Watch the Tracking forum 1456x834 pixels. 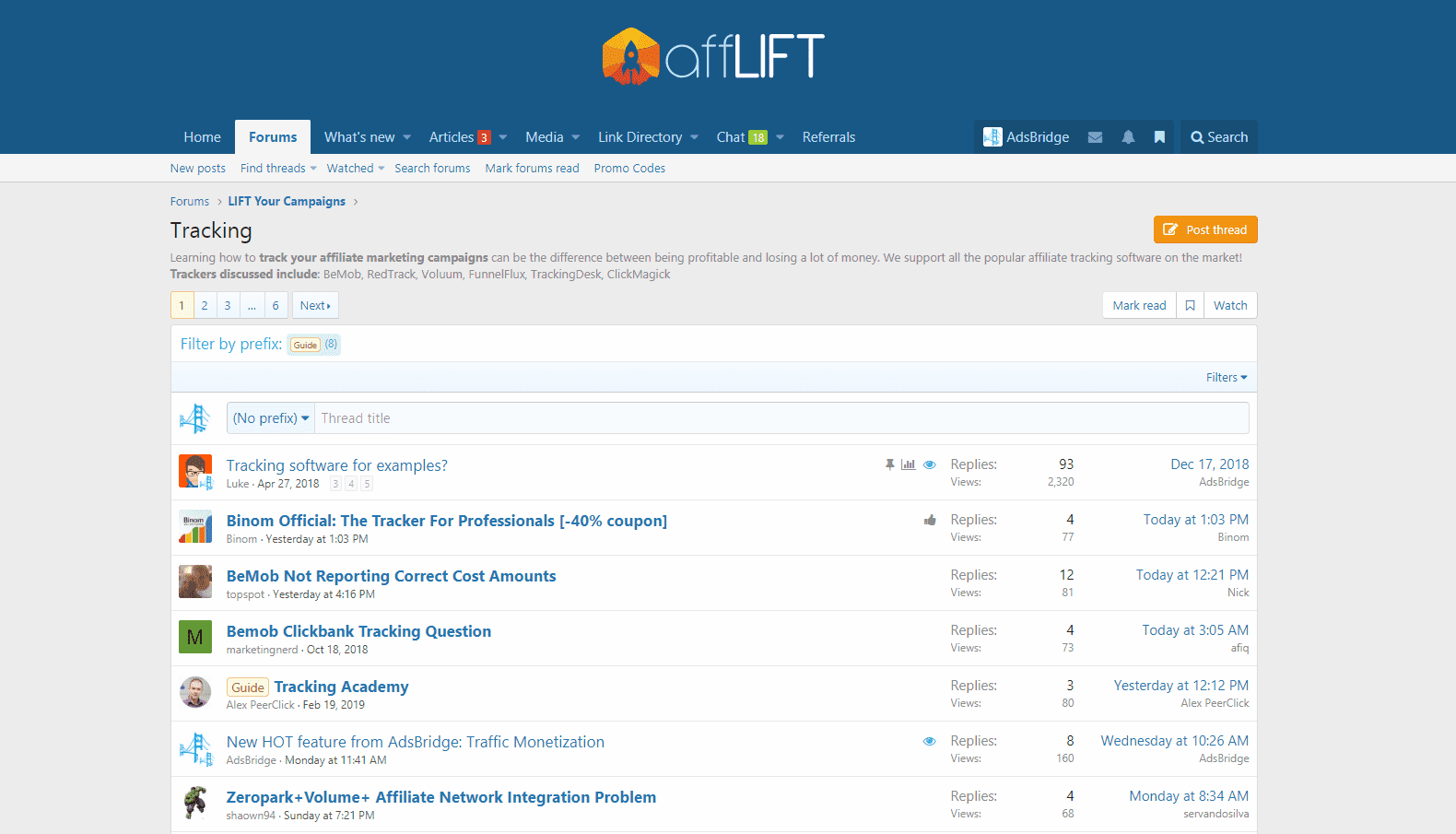tap(1230, 306)
